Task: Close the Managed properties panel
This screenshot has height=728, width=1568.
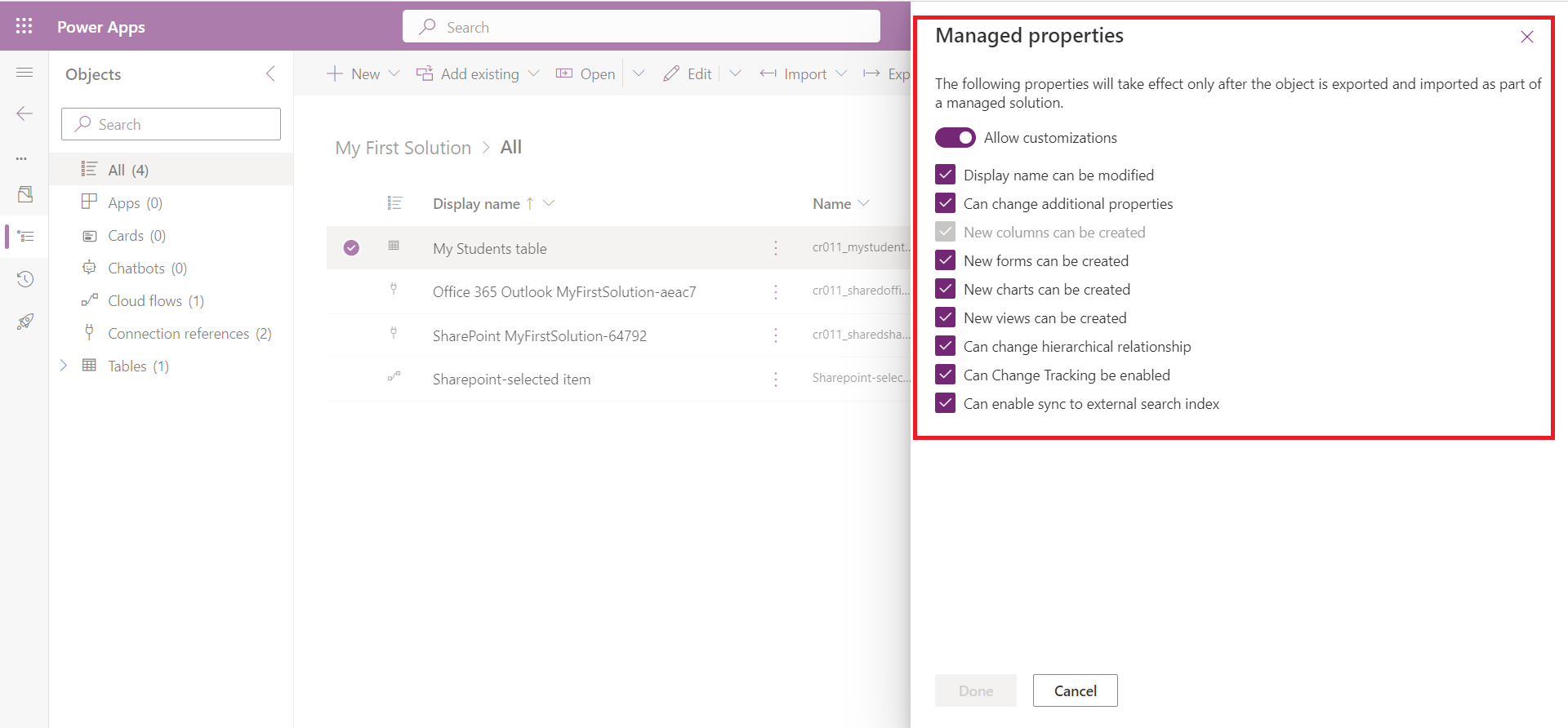Action: 1526,37
